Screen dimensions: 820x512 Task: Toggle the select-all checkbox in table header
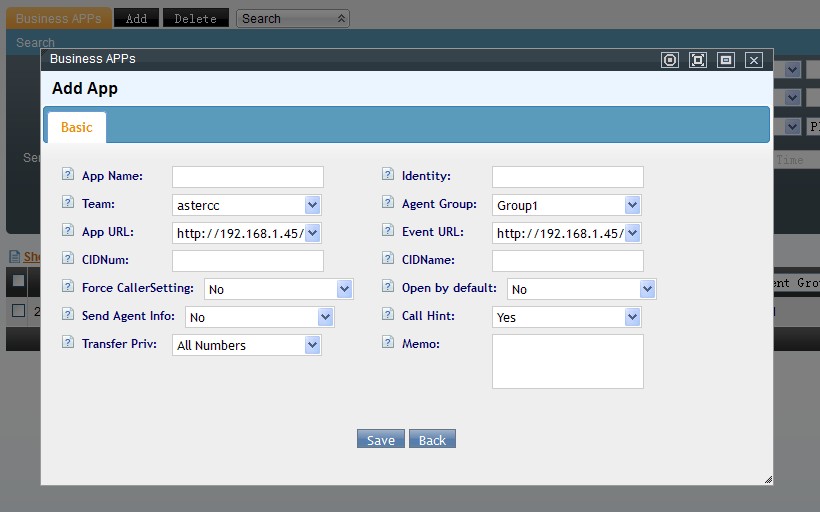pos(18,281)
